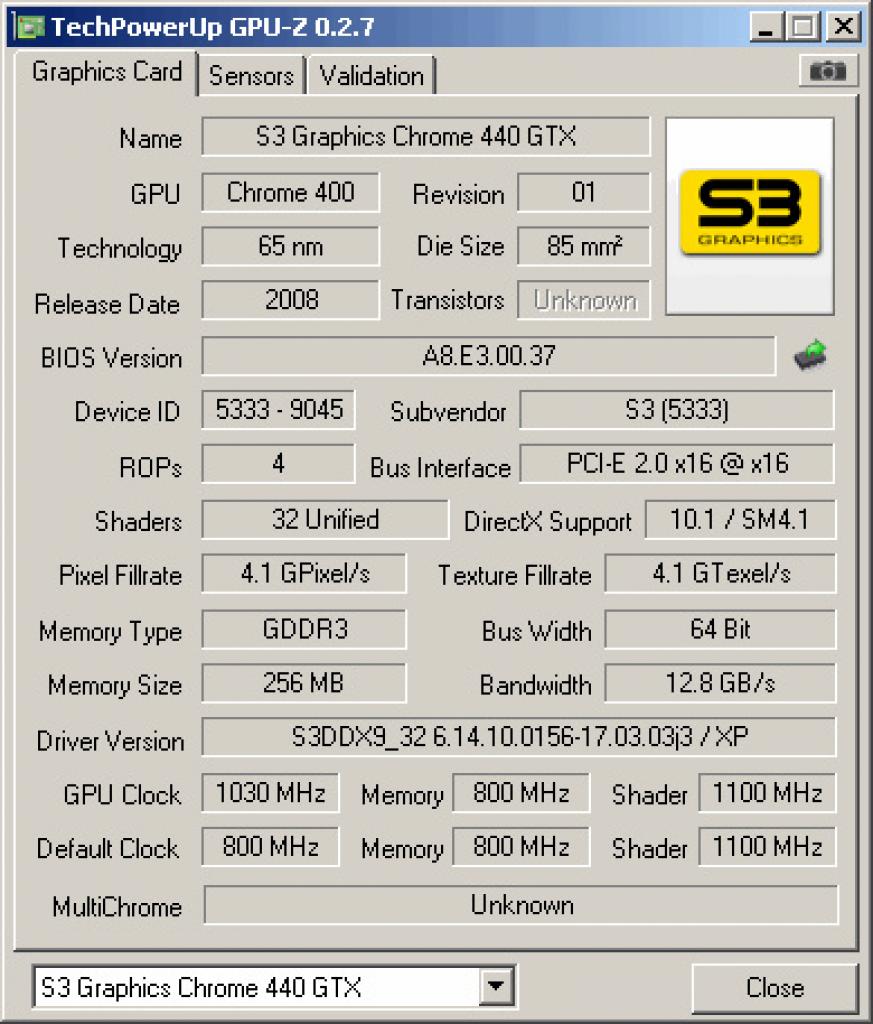
Task: Click the Default Clock label
Action: pyautogui.click(x=108, y=848)
